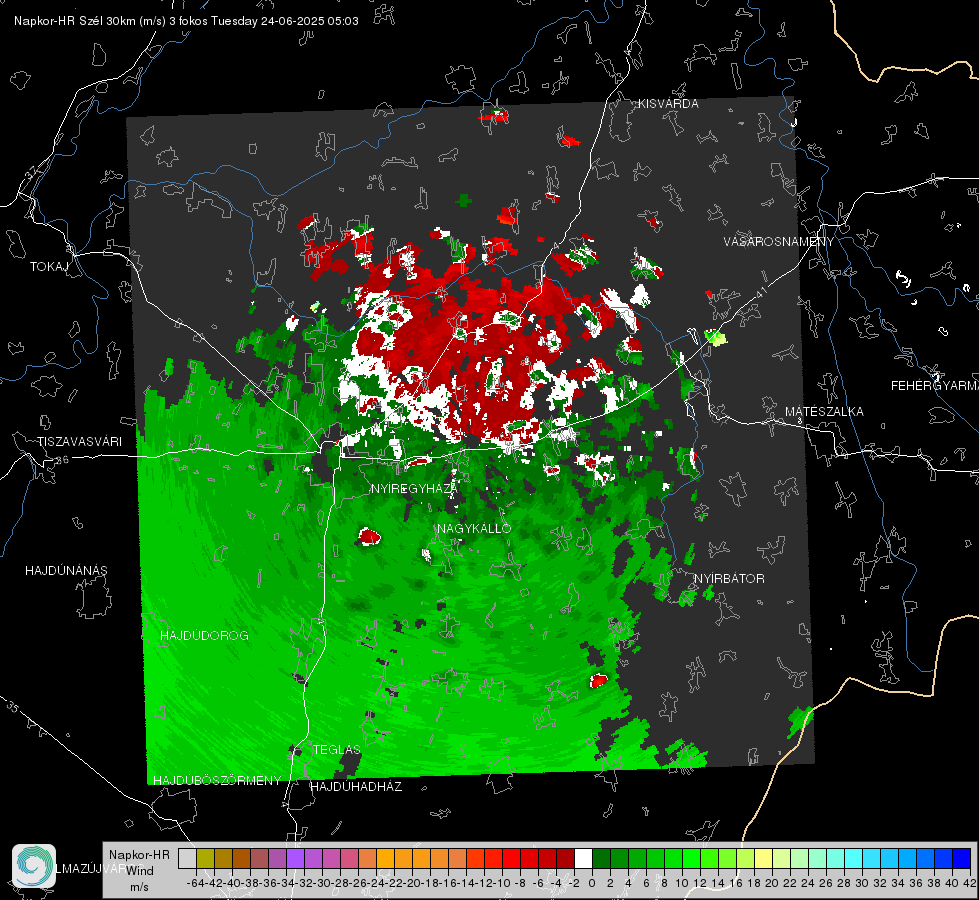Click road number 35 at lower left

point(12,707)
